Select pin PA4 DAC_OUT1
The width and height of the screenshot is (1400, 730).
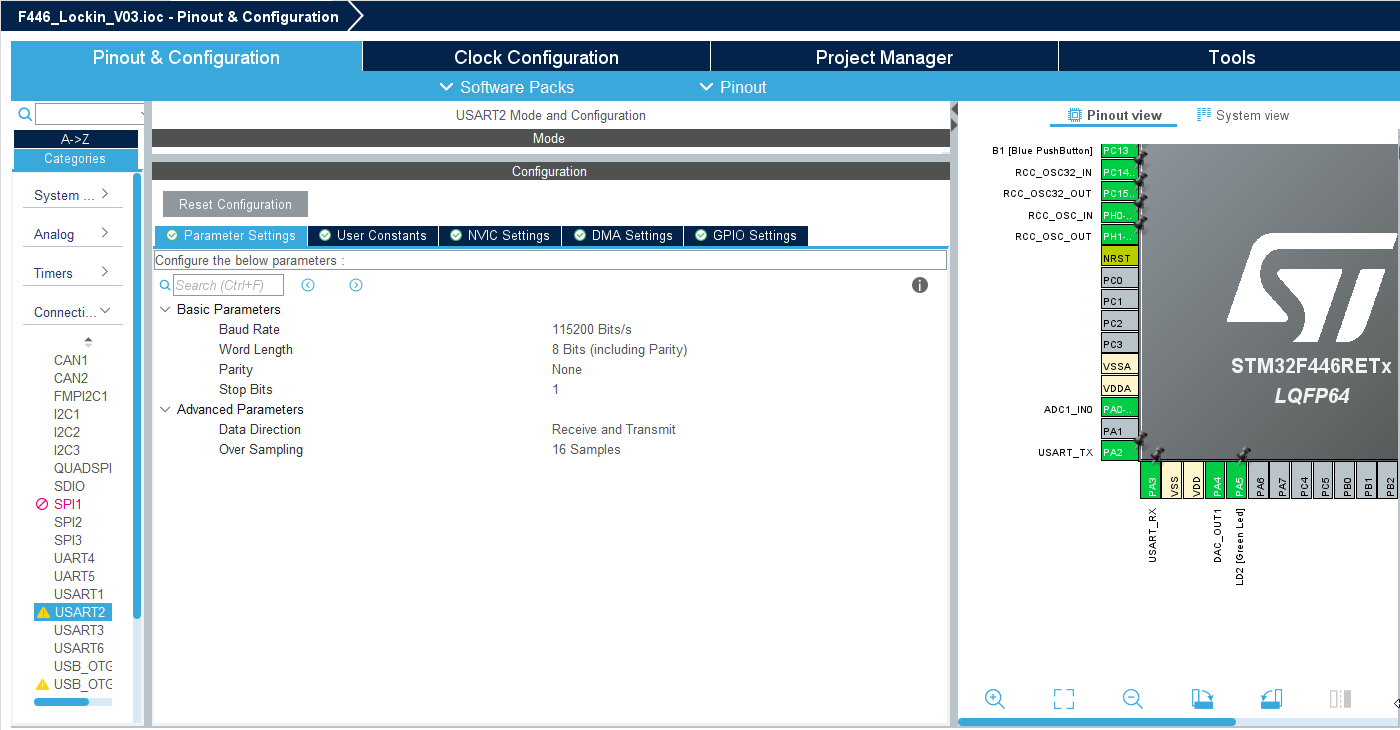pyautogui.click(x=1216, y=480)
